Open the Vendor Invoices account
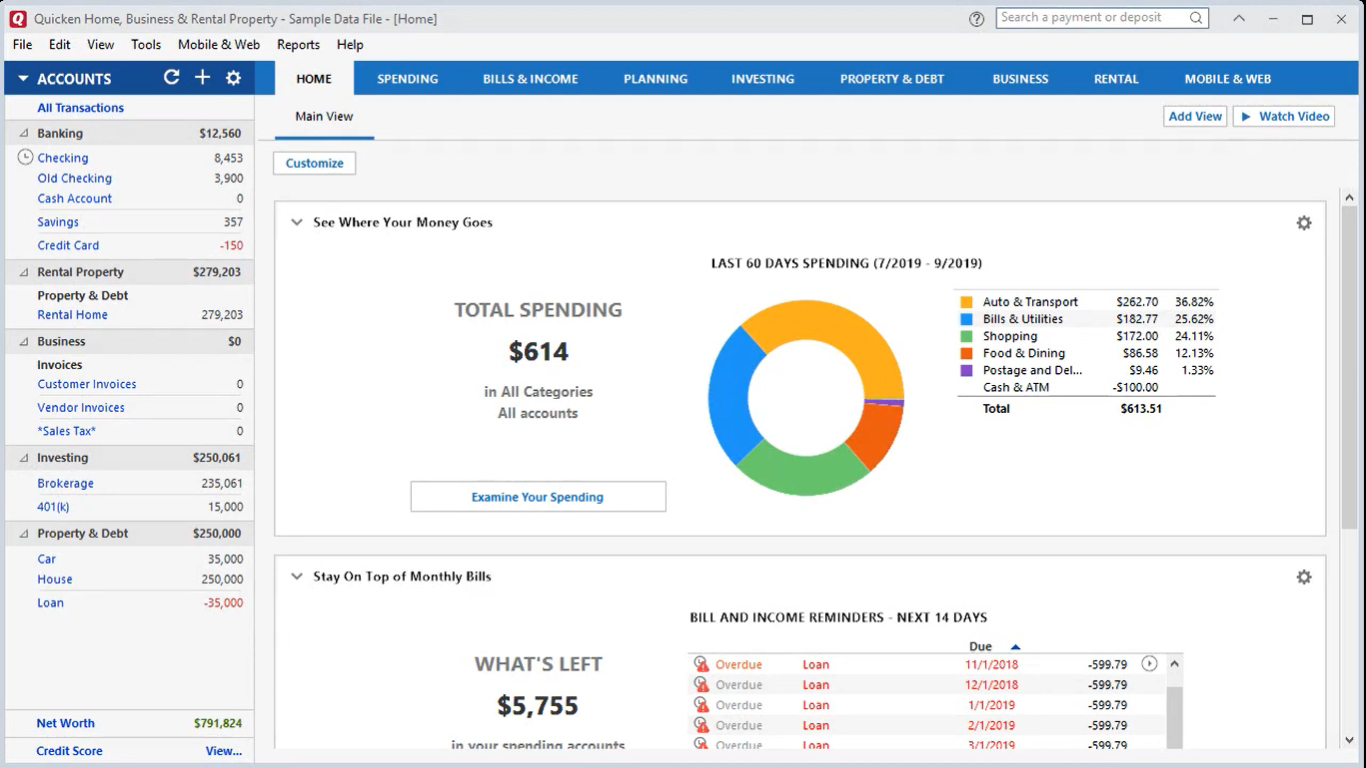Image resolution: width=1366 pixels, height=768 pixels. [x=81, y=408]
